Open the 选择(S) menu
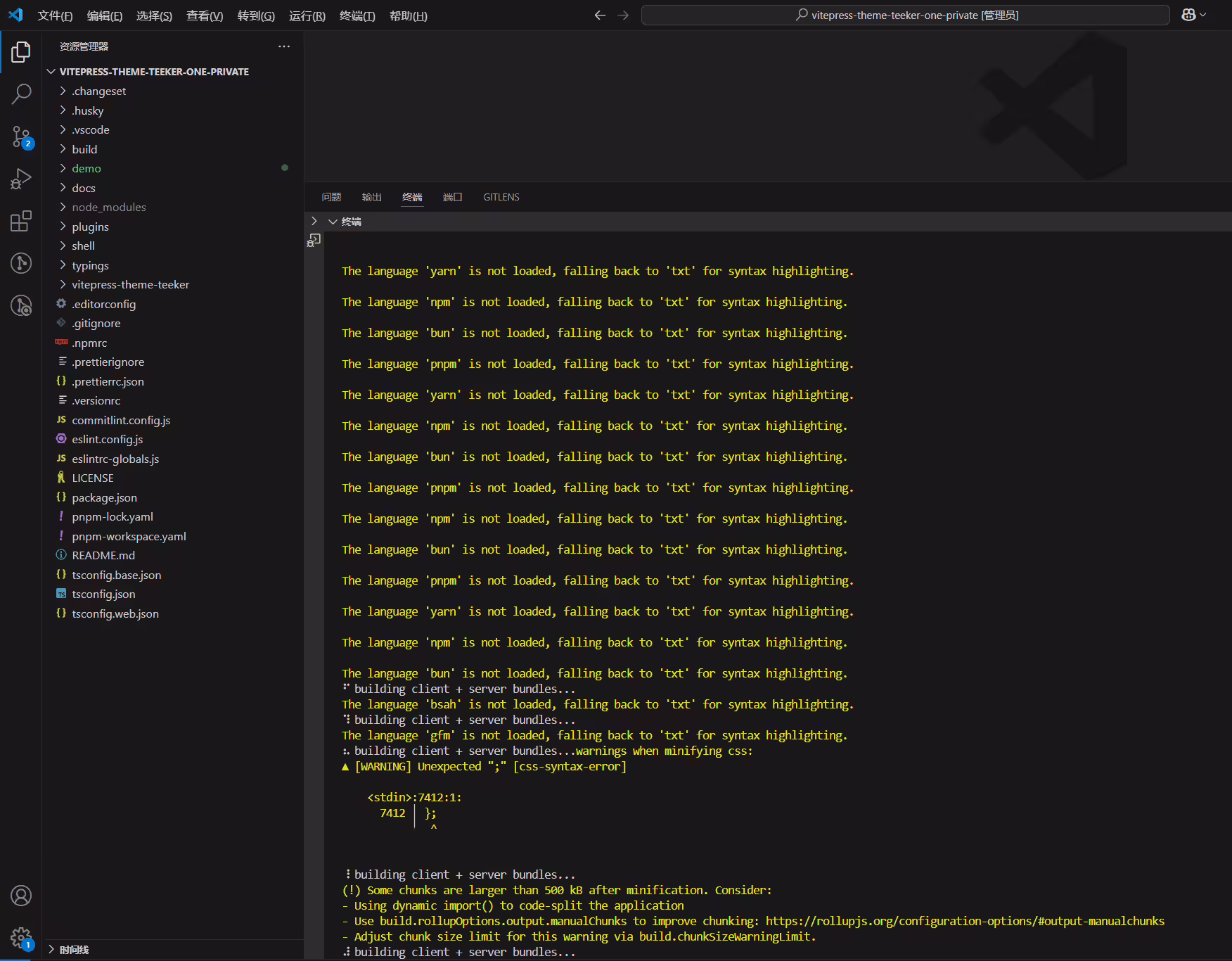1232x961 pixels. click(154, 15)
